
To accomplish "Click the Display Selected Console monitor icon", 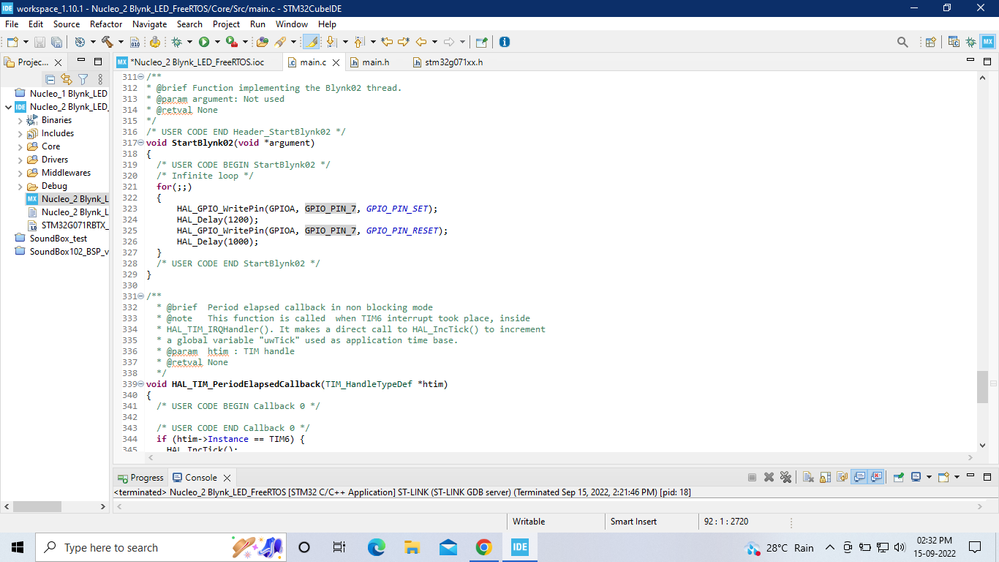I will click(916, 477).
